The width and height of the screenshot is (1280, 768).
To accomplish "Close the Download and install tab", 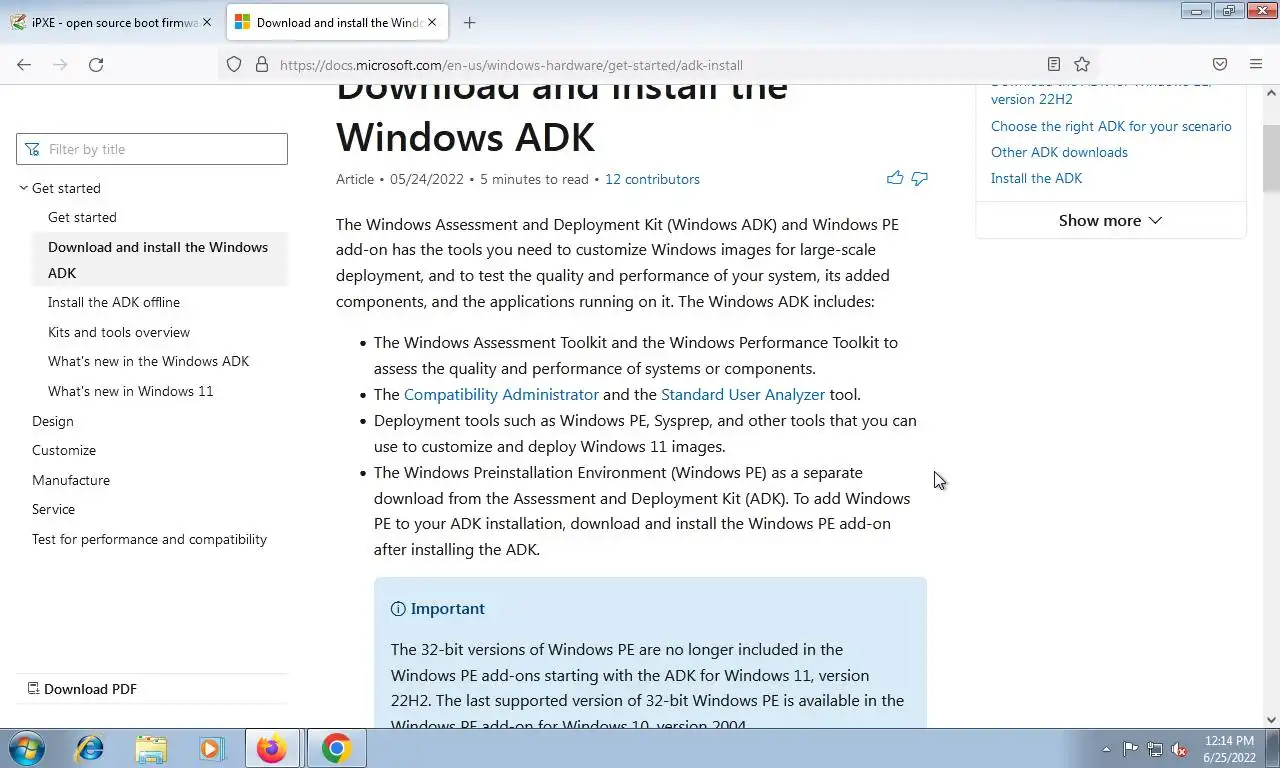I will click(x=432, y=22).
